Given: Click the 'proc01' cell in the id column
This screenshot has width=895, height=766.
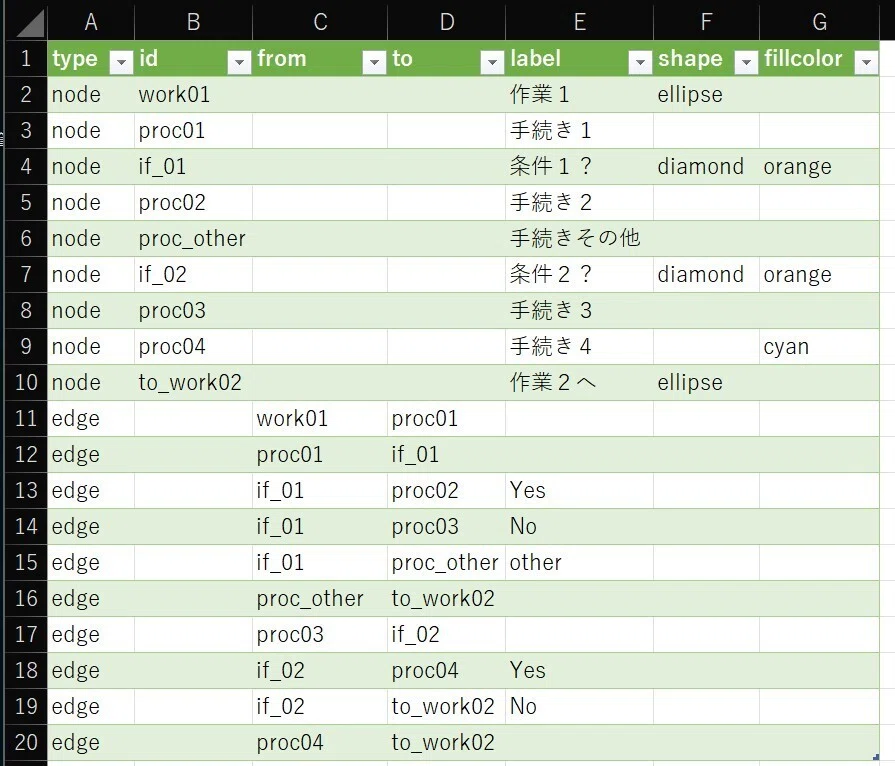Looking at the screenshot, I should [x=193, y=131].
